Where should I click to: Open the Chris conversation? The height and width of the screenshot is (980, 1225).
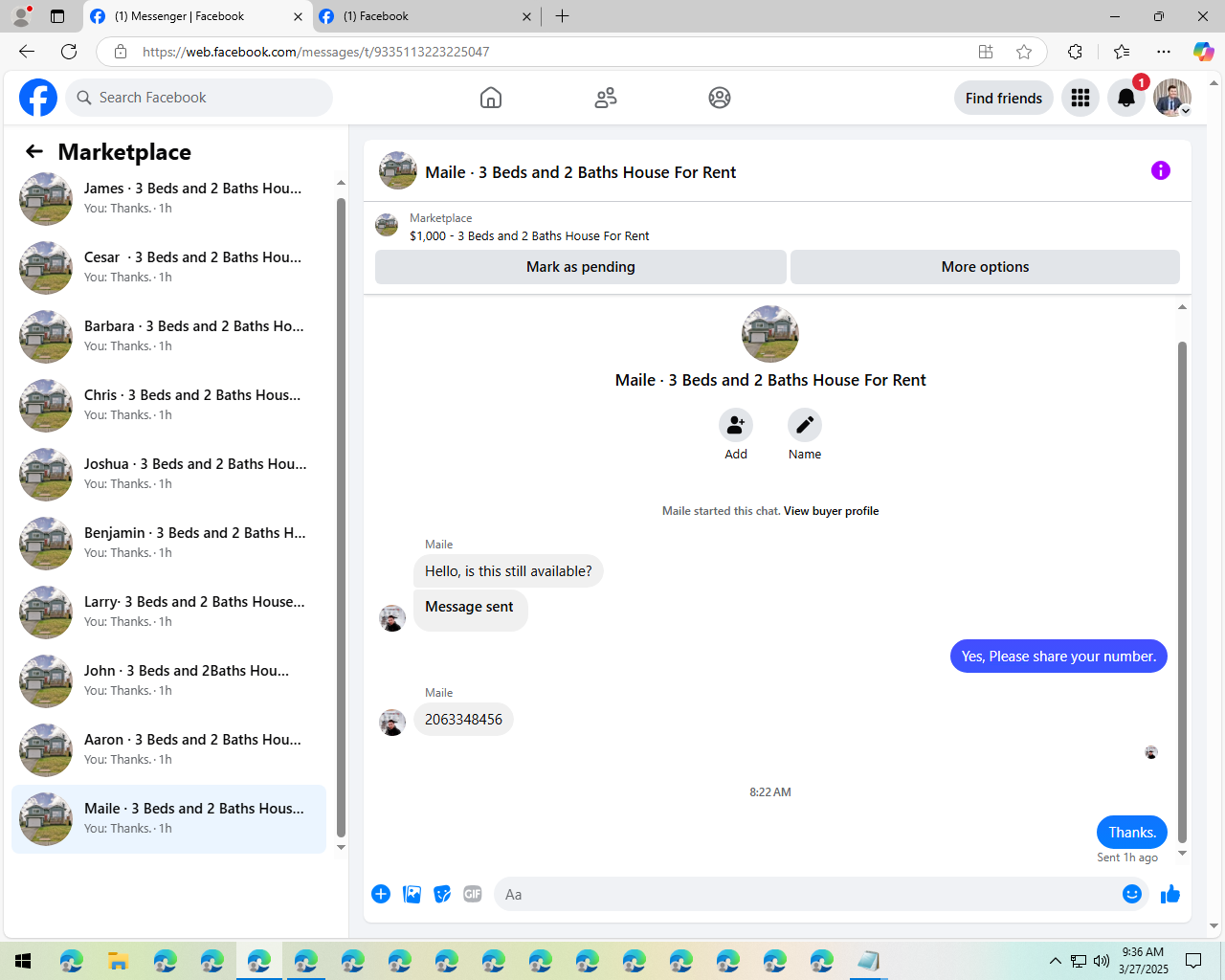(x=168, y=405)
